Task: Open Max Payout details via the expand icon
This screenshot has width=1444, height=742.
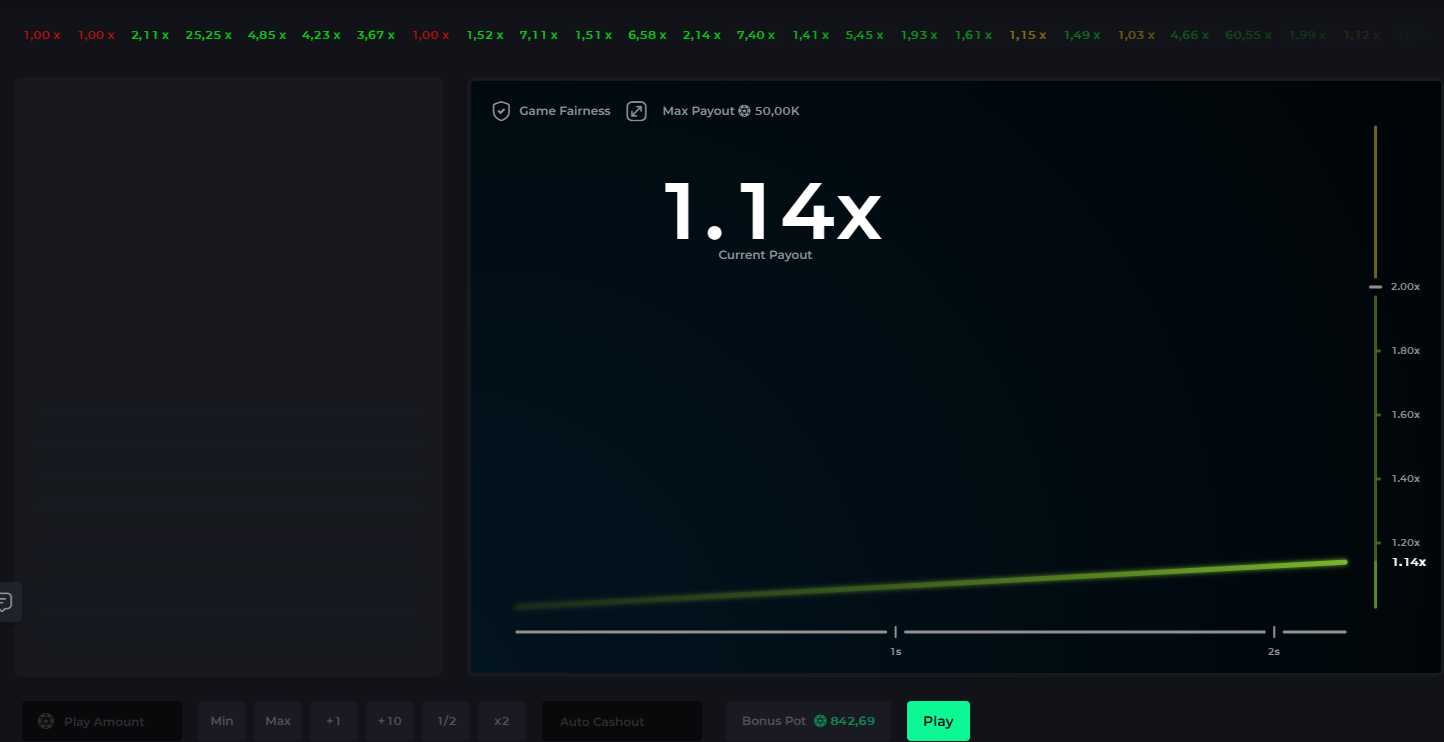Action: (x=637, y=110)
